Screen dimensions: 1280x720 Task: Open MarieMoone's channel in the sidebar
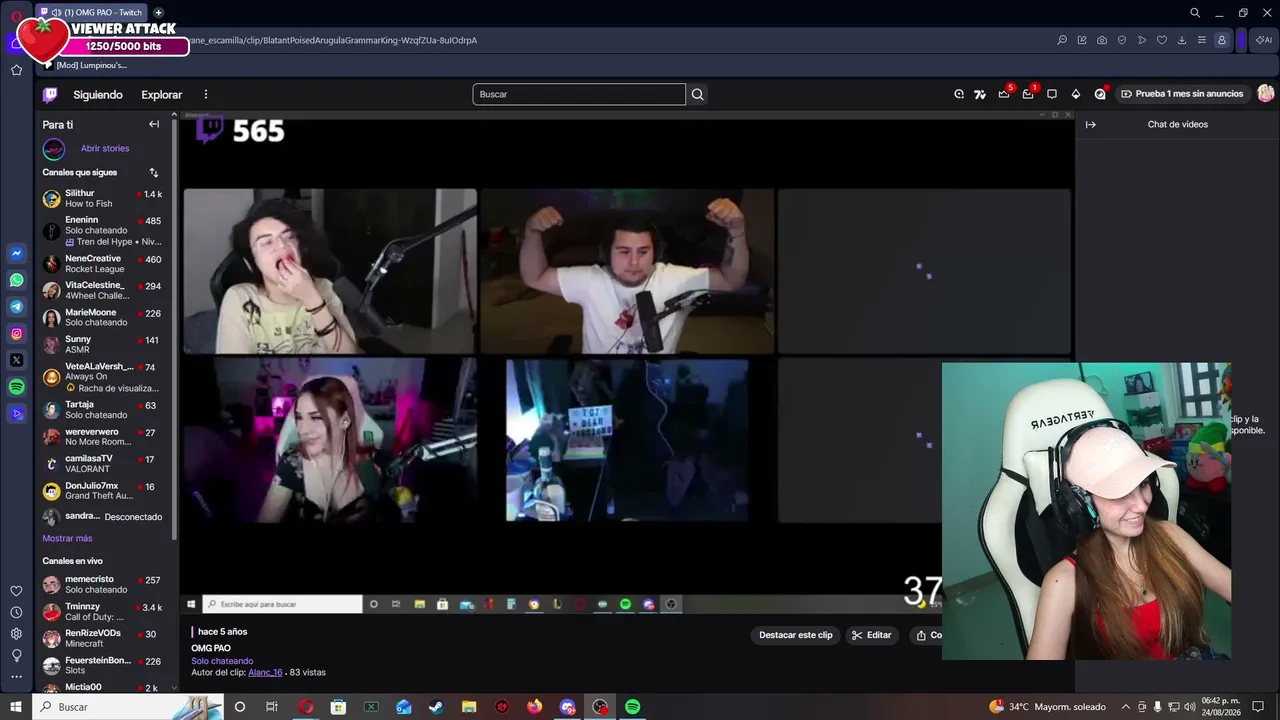point(103,317)
